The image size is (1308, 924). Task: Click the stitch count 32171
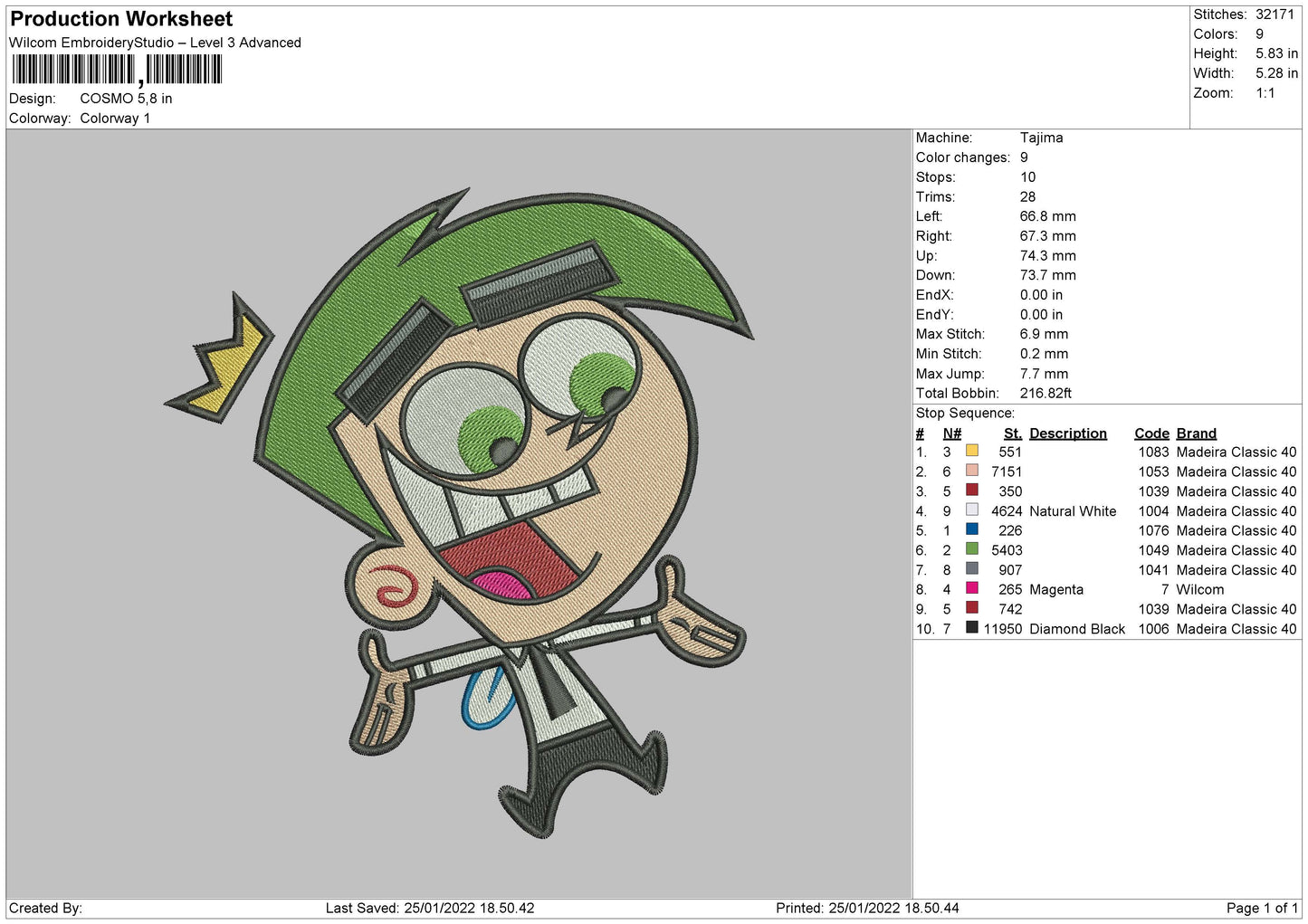point(1275,14)
